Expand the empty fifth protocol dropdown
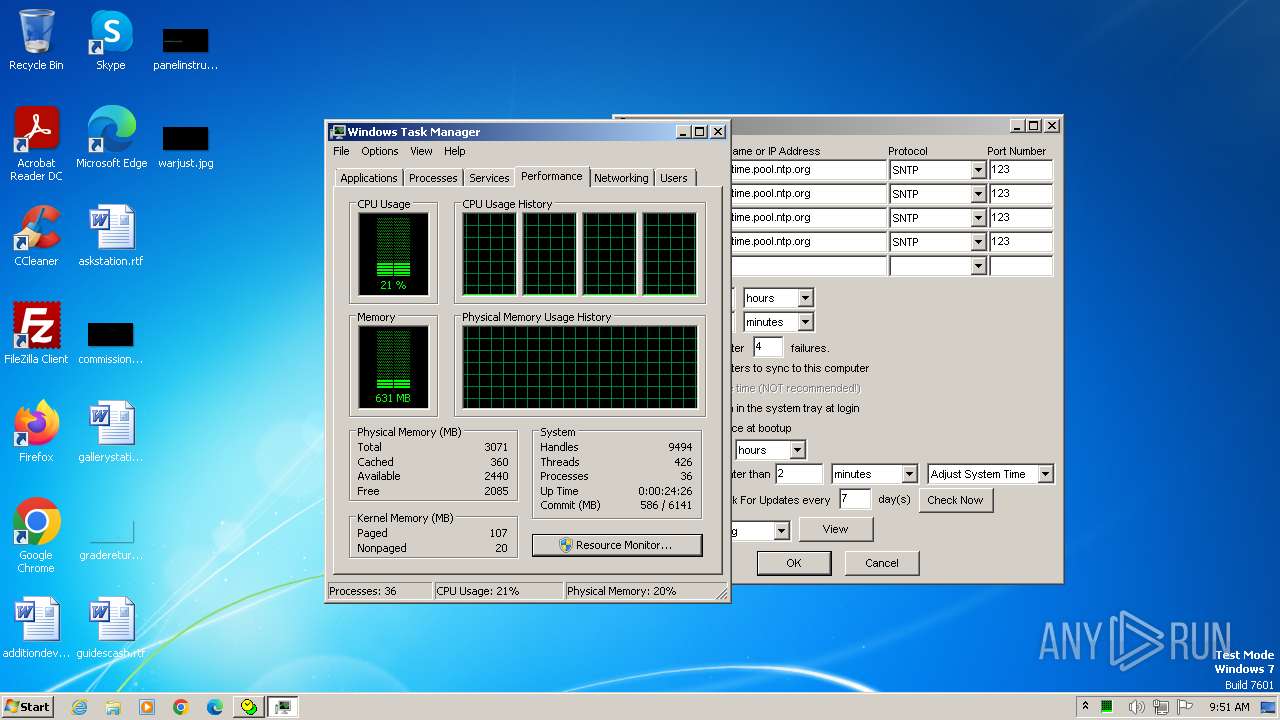This screenshot has height=720, width=1280. pyautogui.click(x=978, y=266)
